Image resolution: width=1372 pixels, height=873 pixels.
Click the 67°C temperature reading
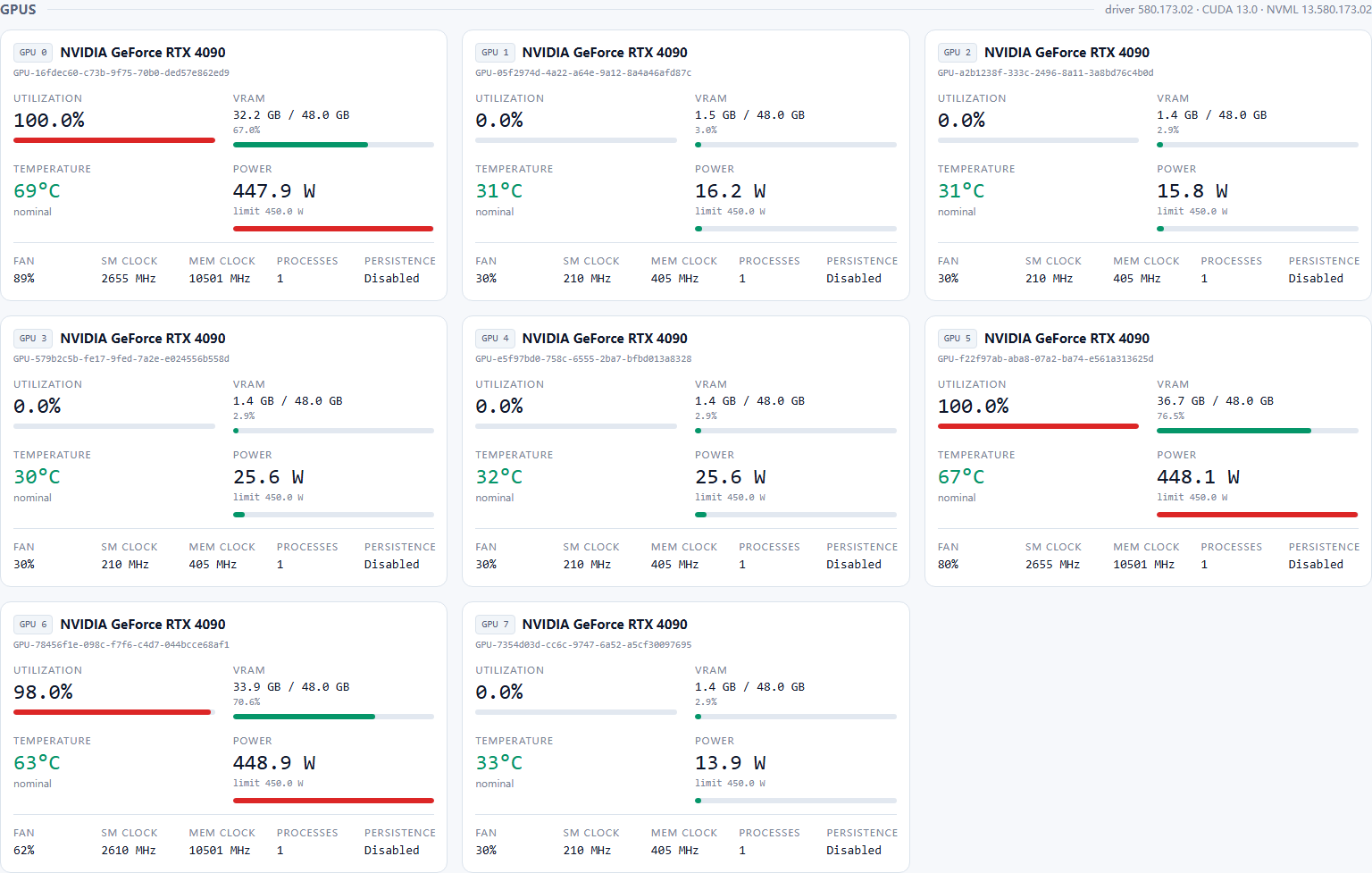click(x=961, y=477)
